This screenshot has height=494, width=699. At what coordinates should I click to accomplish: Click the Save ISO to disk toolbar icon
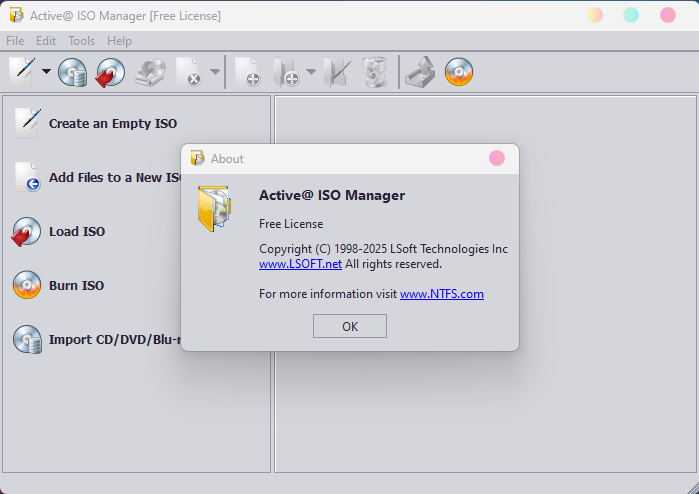click(150, 72)
